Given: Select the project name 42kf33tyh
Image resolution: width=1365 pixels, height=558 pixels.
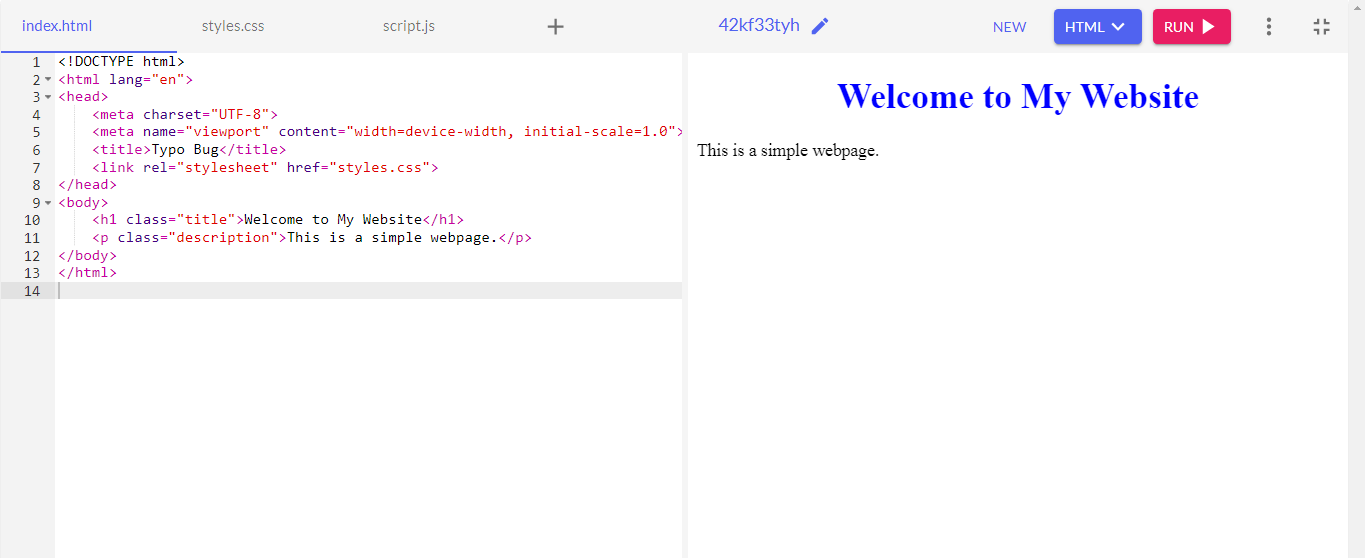Looking at the screenshot, I should point(759,25).
